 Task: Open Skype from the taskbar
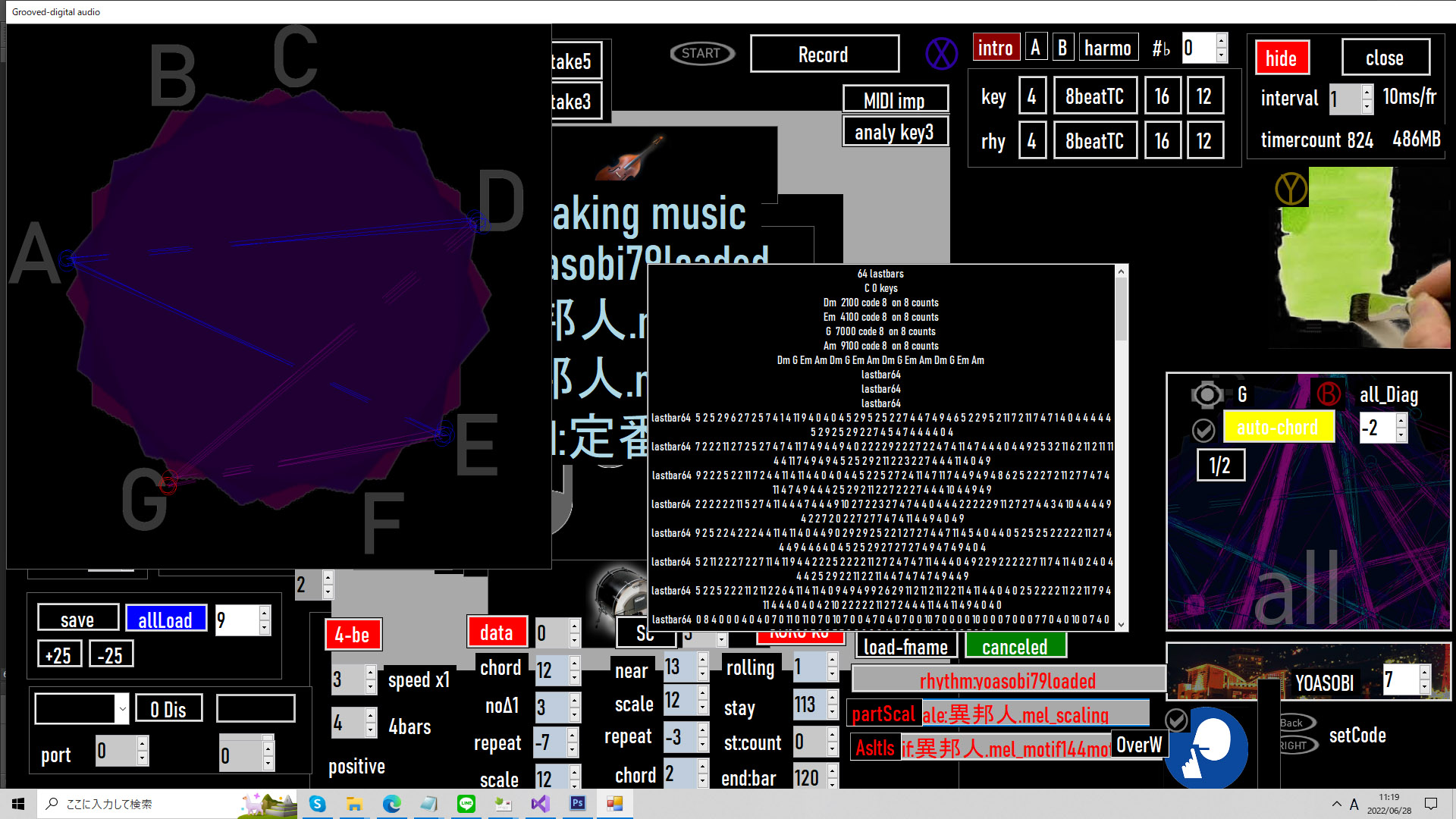click(318, 804)
